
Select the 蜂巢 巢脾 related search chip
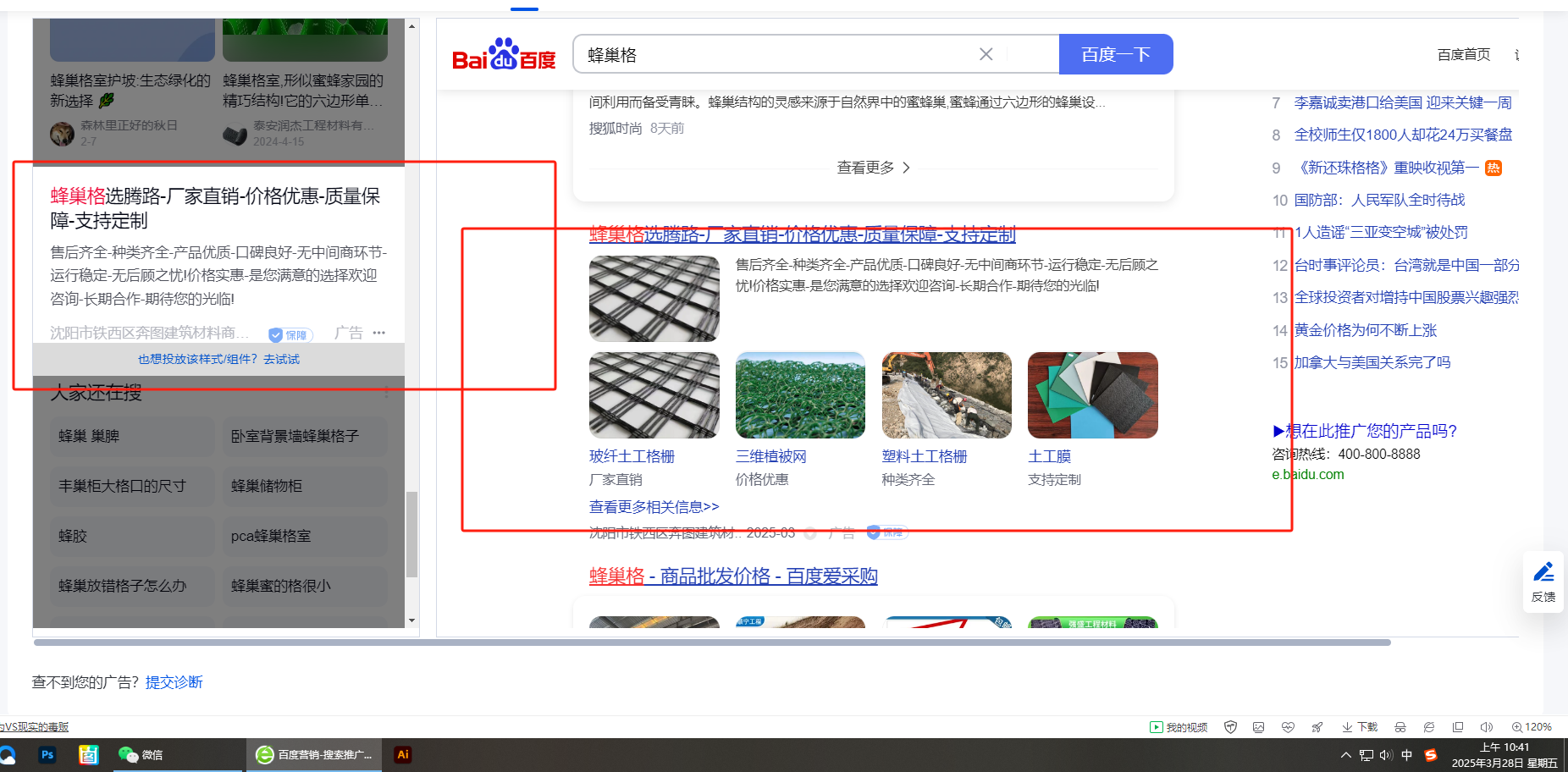132,436
